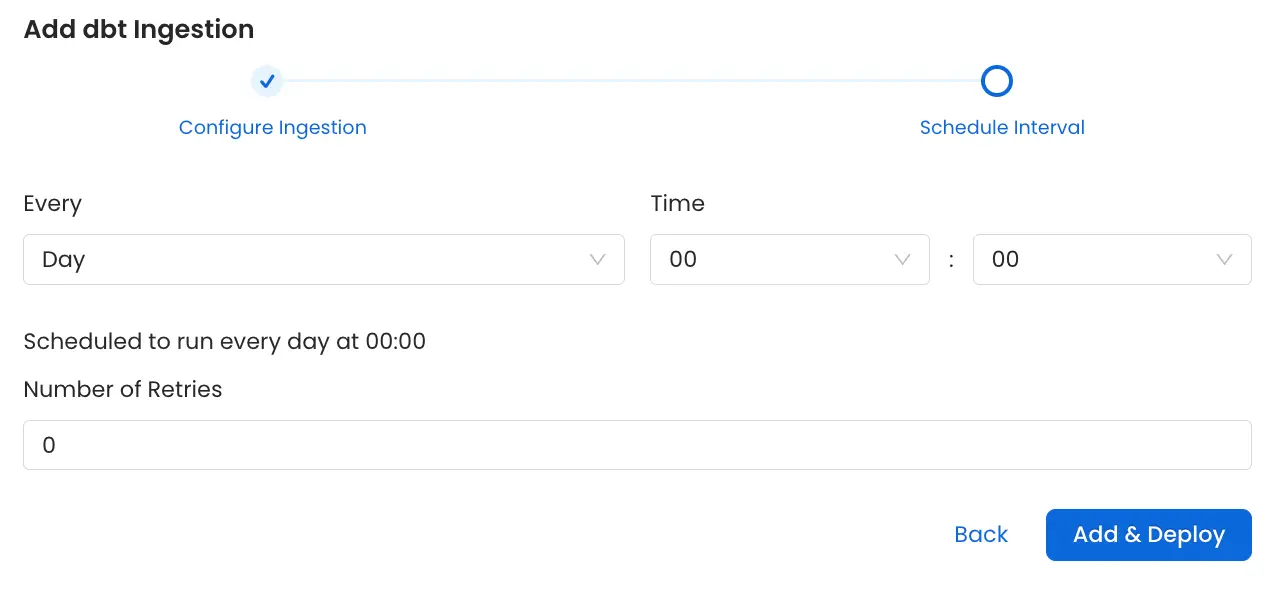Pick a new minute in the second time field

pyautogui.click(x=1112, y=259)
